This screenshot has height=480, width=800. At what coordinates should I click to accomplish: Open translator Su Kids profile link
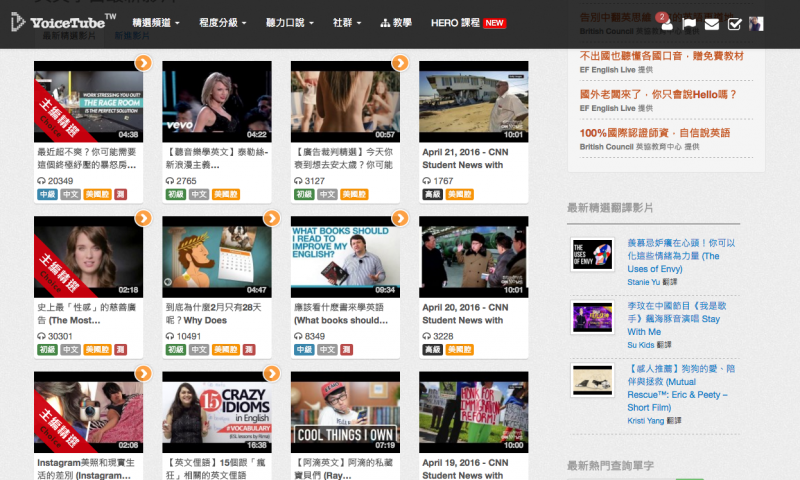(x=641, y=345)
